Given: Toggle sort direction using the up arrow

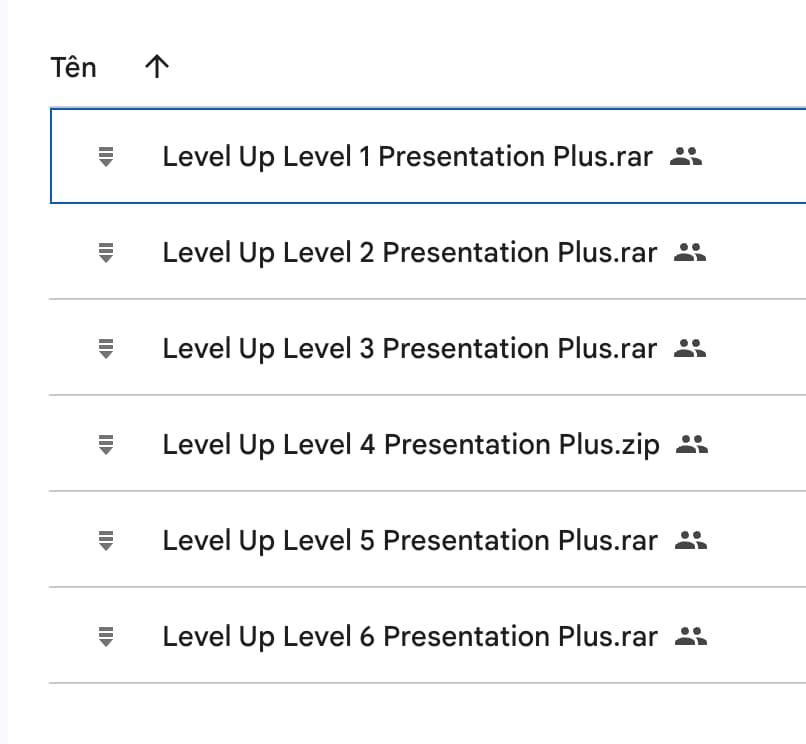Looking at the screenshot, I should 156,67.
